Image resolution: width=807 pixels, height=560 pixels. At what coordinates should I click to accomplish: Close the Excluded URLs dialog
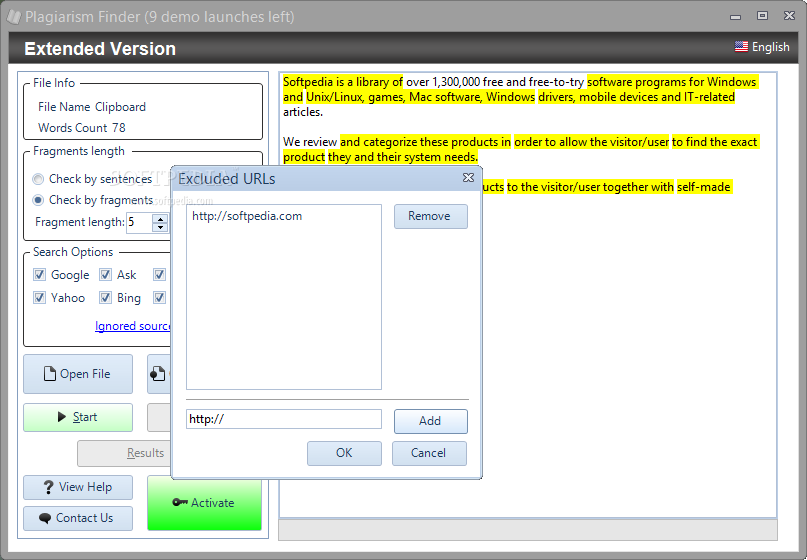(x=468, y=178)
